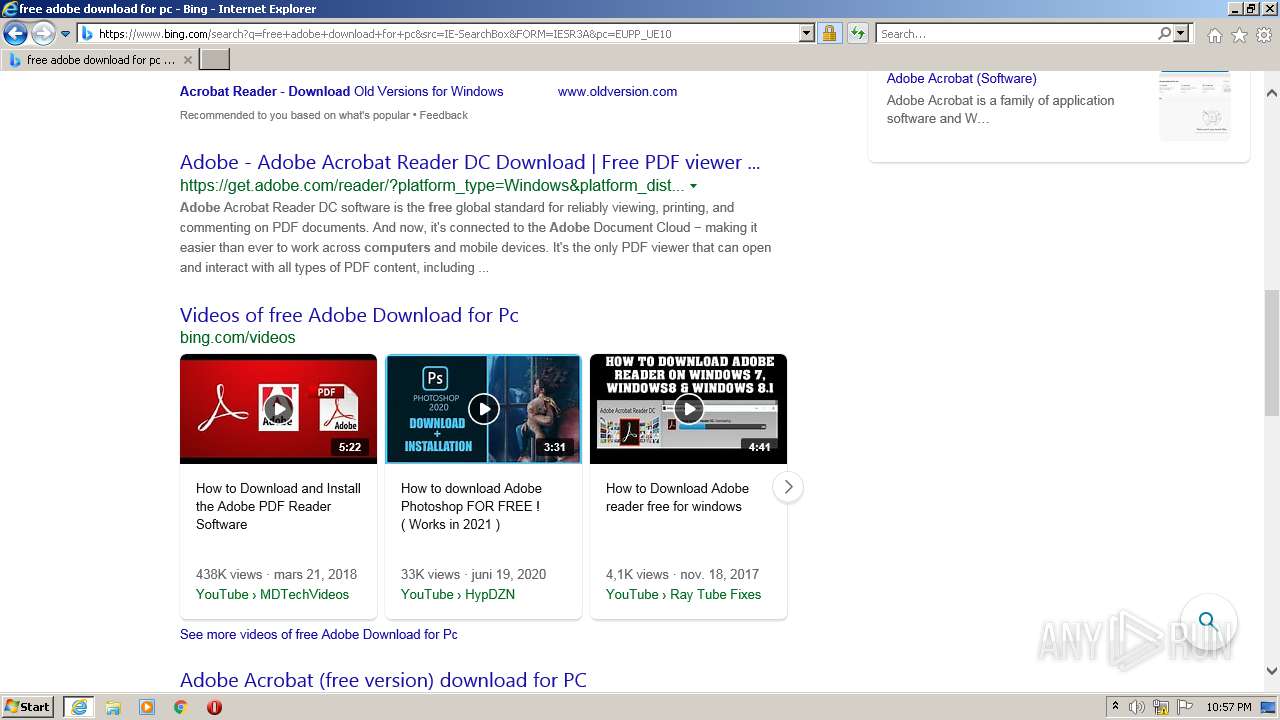Expand the green URL dropdown arrow for get.adobe.com

point(693,186)
